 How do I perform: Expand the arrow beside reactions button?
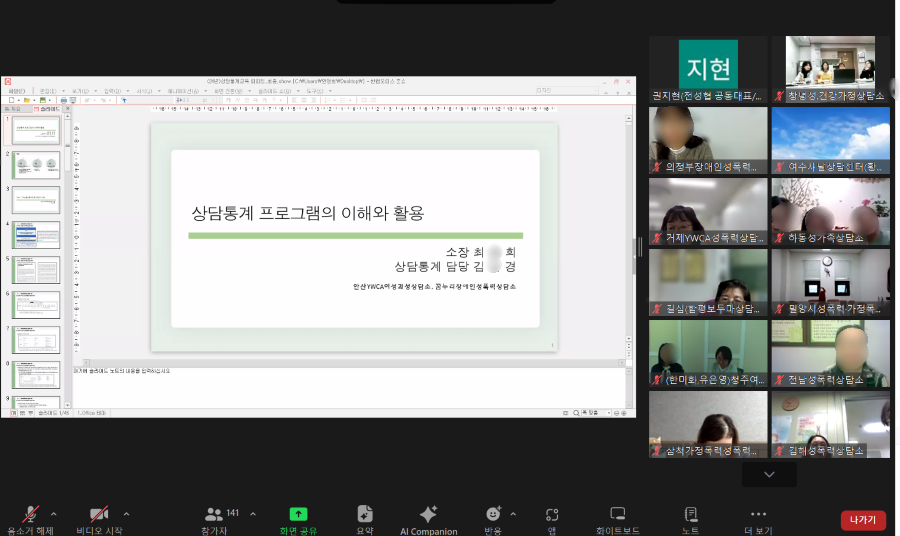(513, 514)
